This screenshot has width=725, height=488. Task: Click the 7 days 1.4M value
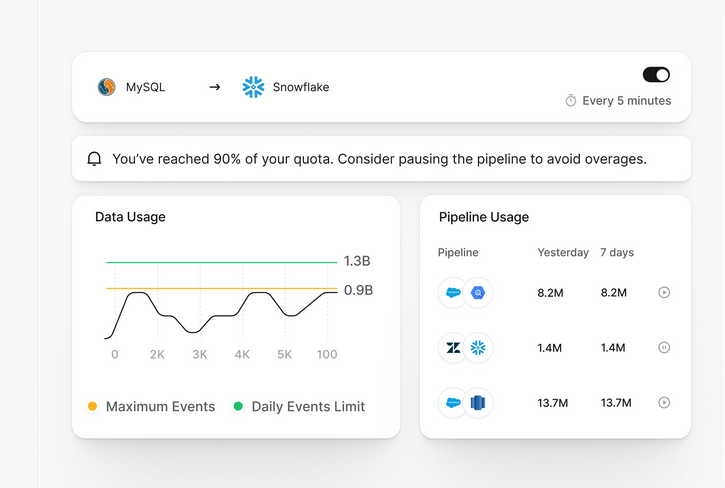coord(613,348)
